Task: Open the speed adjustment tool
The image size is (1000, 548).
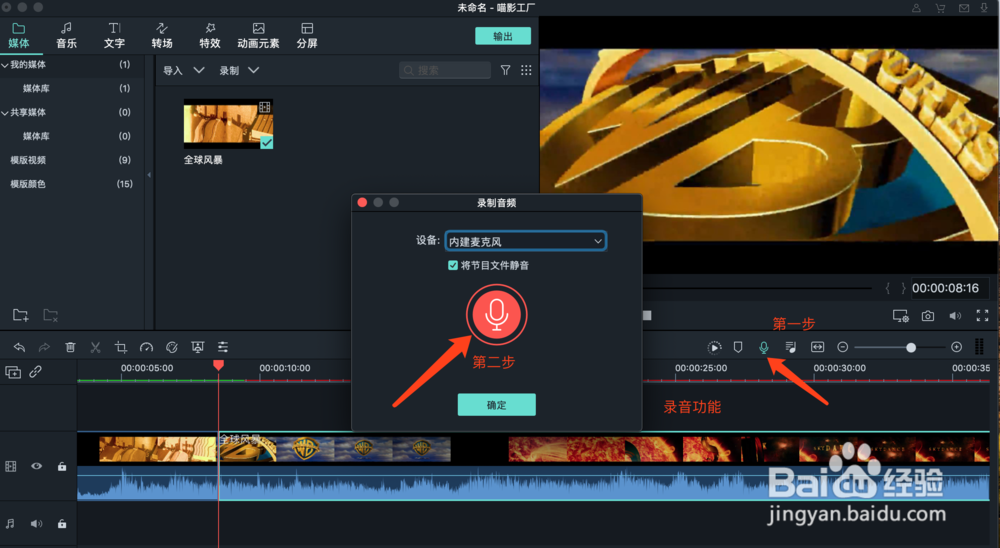Action: coord(146,347)
